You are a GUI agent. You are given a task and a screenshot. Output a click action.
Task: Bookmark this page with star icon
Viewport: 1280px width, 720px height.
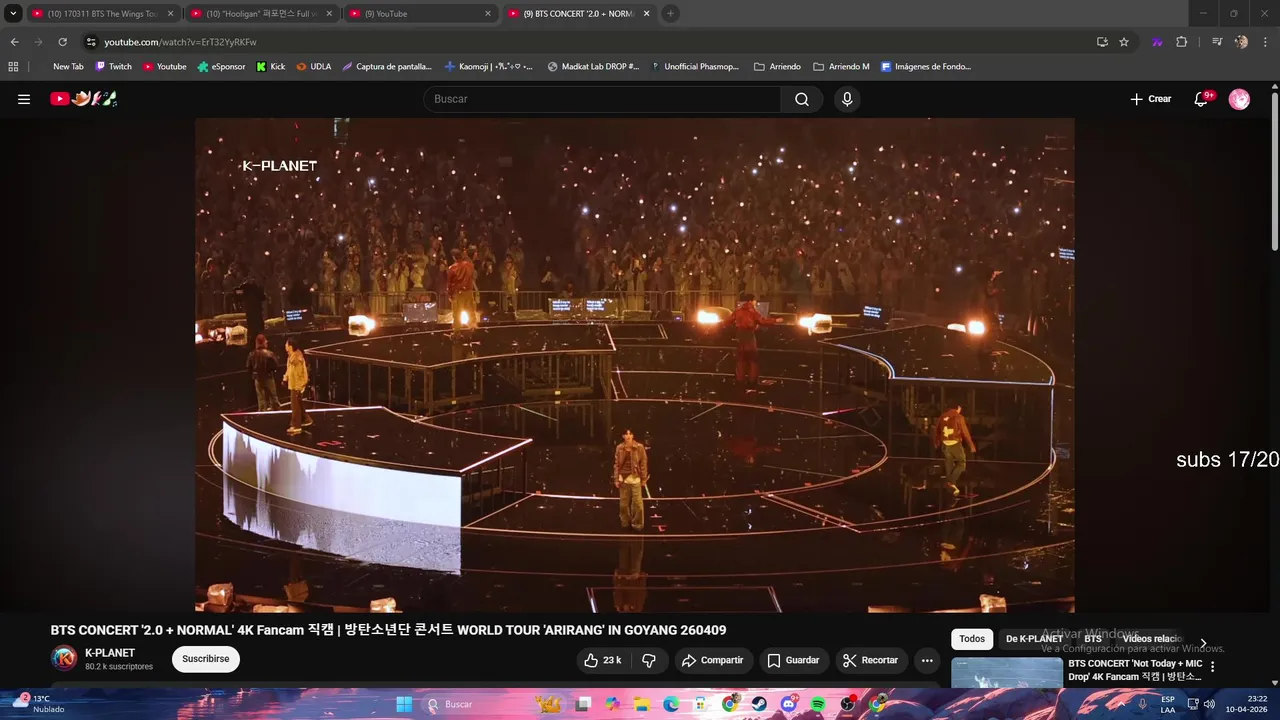(1124, 42)
